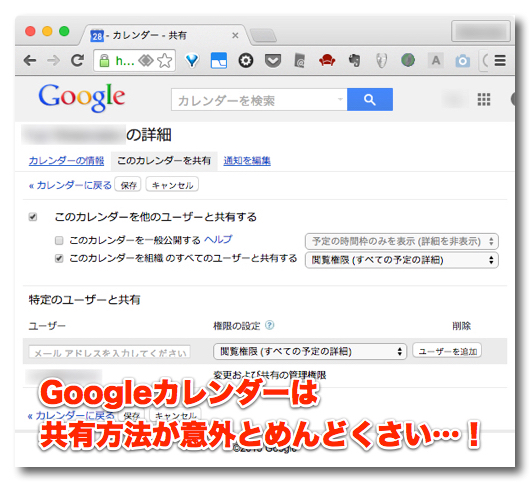Open the Chrome hamburger menu
The width and height of the screenshot is (530, 482).
click(x=500, y=61)
